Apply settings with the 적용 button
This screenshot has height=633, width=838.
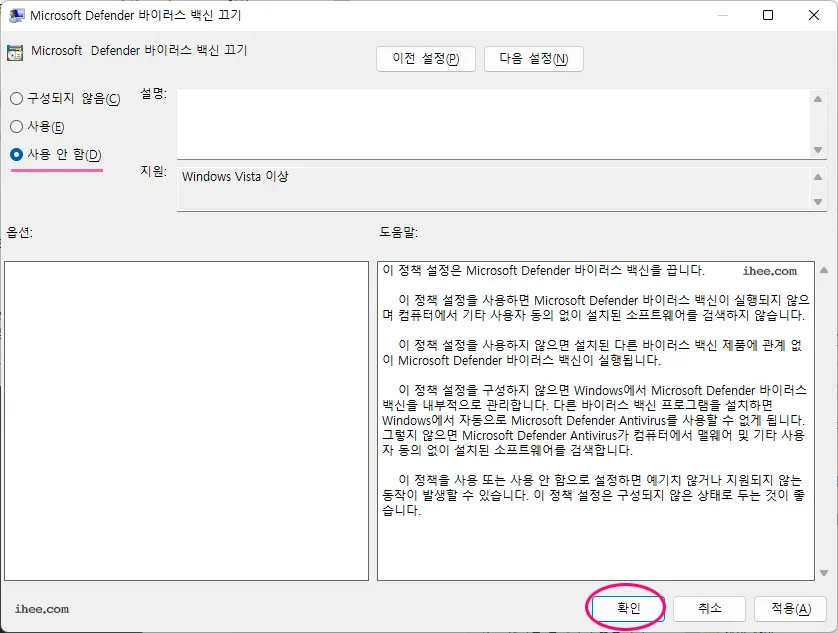pos(791,607)
